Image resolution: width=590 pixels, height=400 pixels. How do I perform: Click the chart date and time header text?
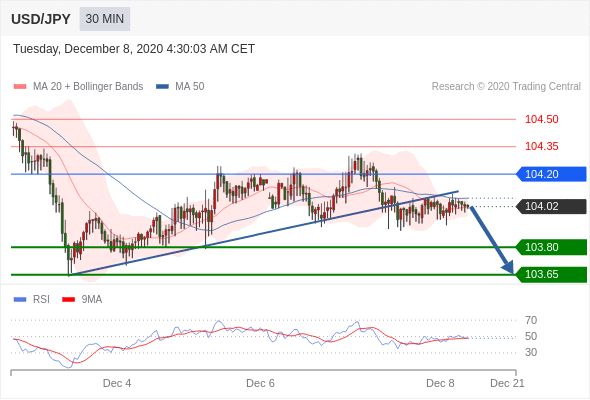tap(134, 49)
